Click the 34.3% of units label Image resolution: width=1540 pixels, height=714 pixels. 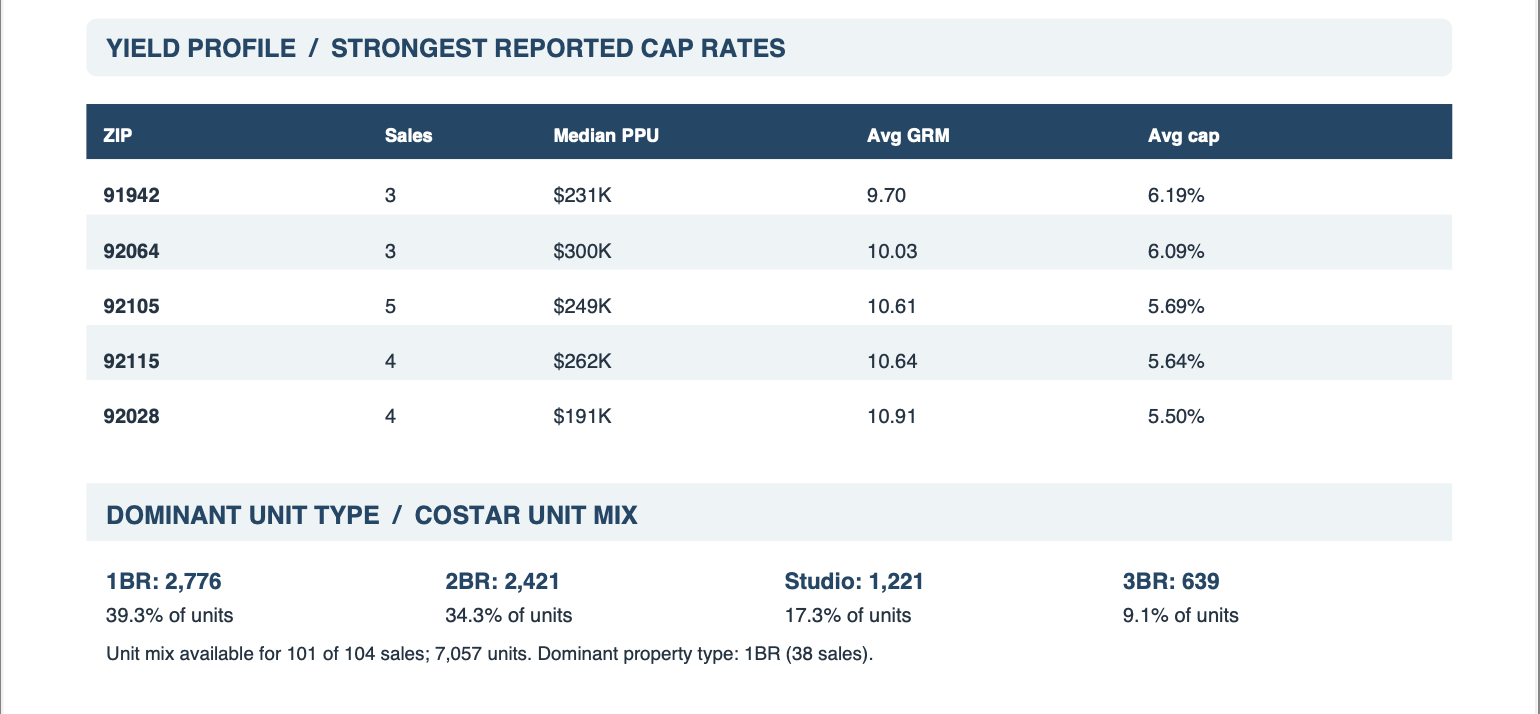click(508, 615)
